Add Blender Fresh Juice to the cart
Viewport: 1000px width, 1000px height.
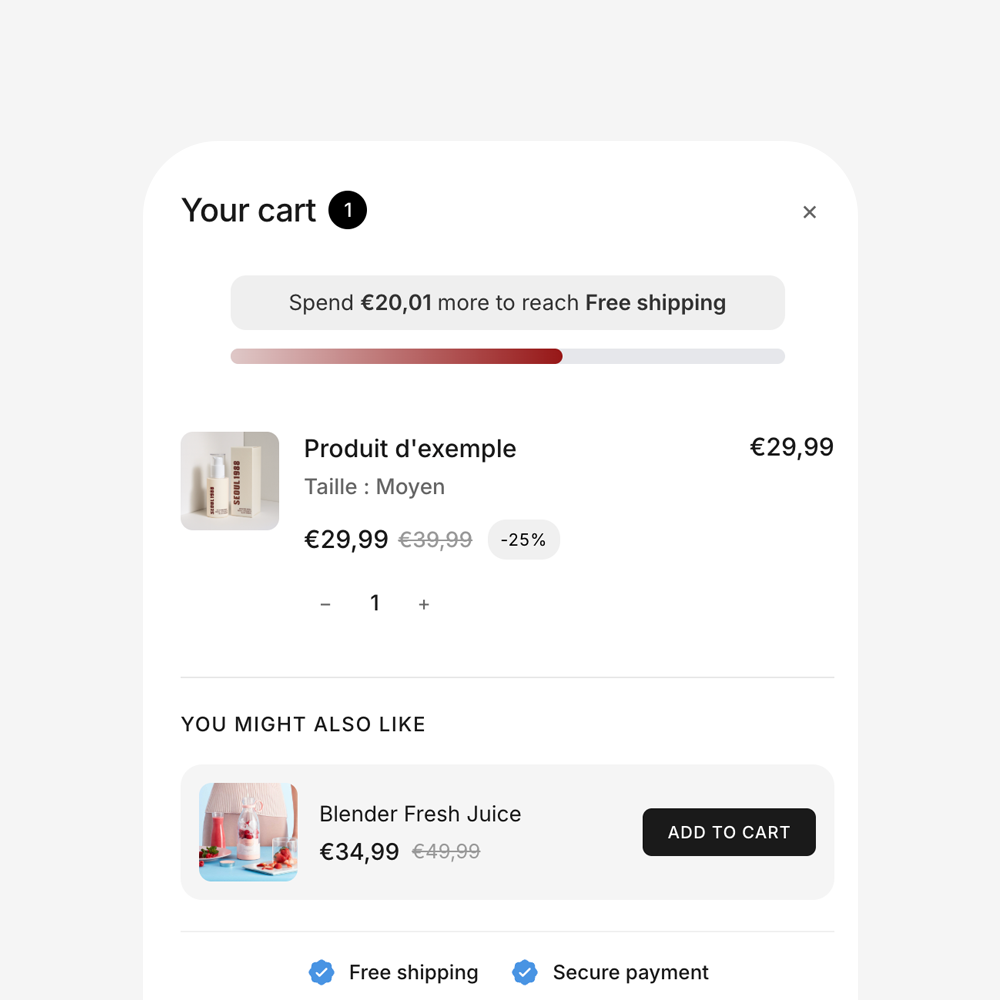click(x=729, y=831)
